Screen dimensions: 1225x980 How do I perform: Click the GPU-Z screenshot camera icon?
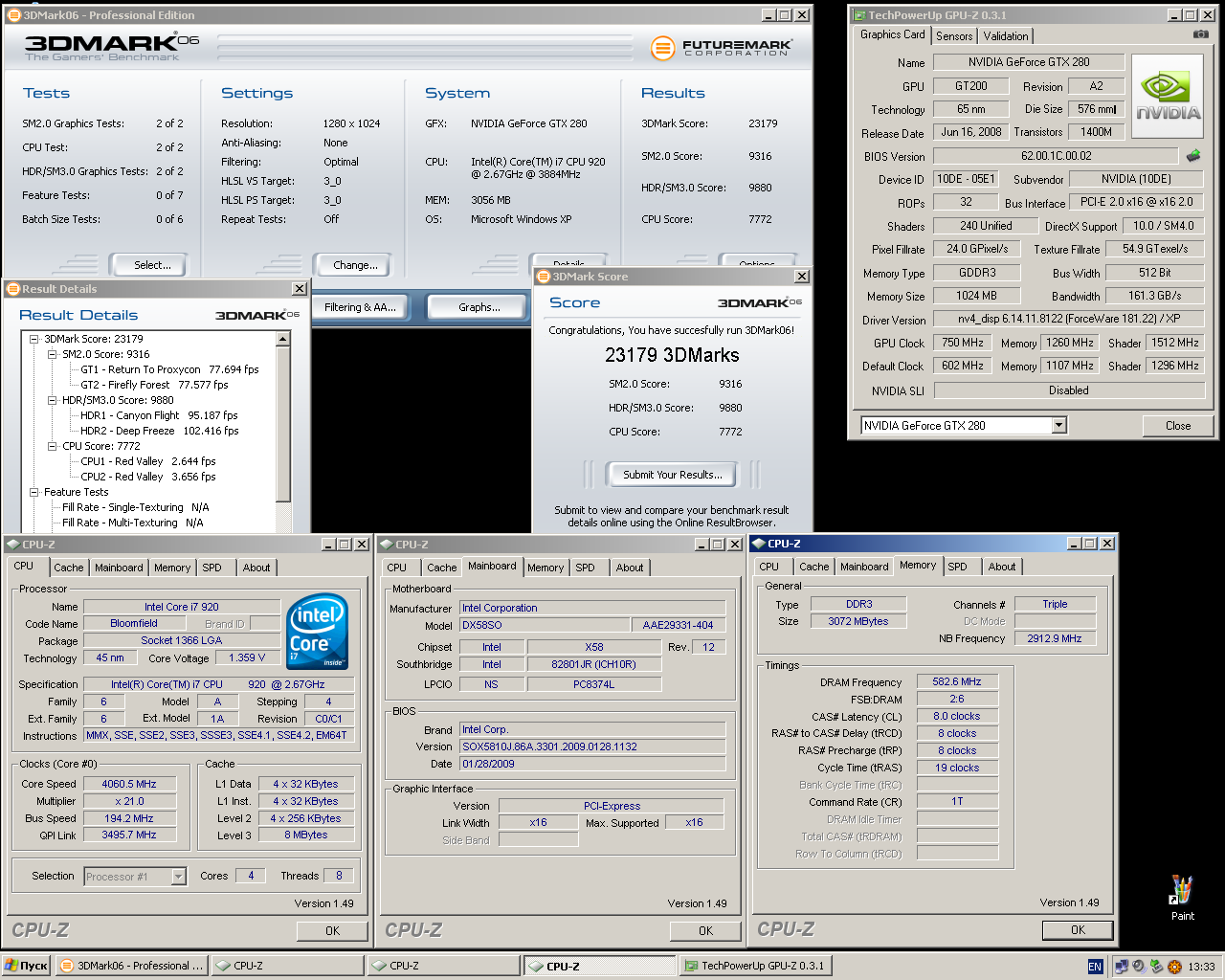coord(1200,33)
